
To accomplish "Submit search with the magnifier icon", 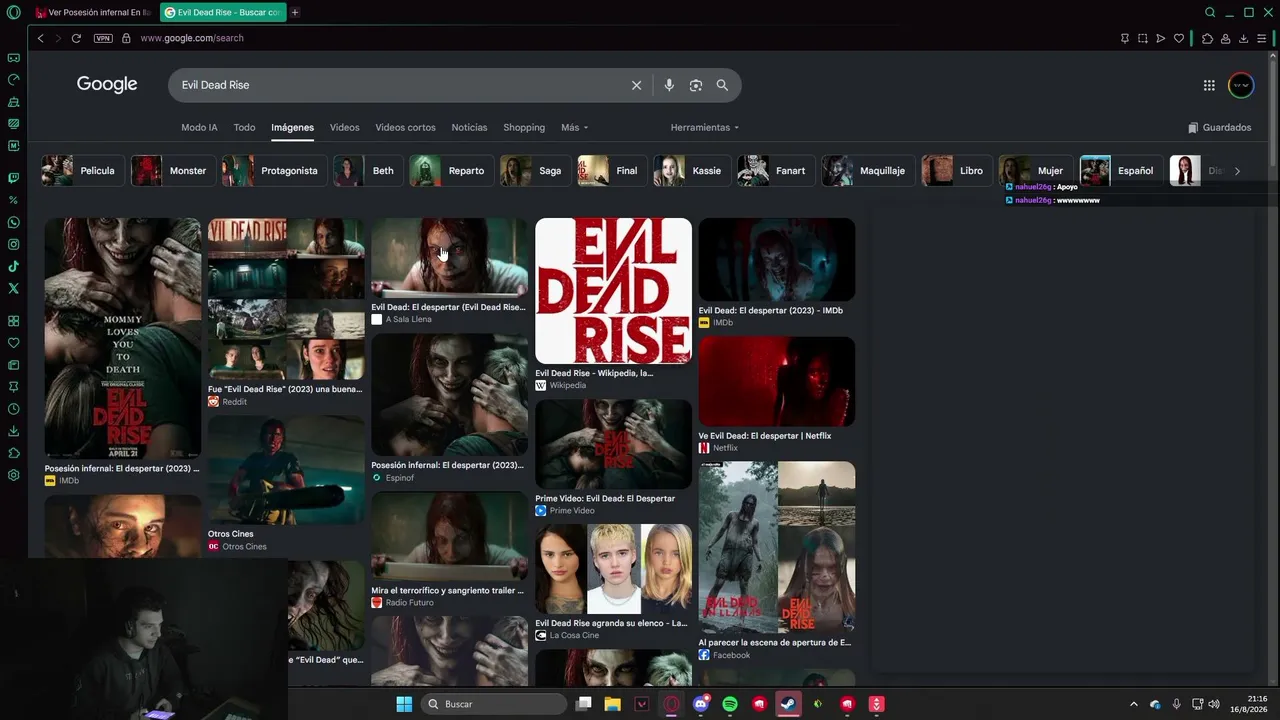I will click(x=722, y=85).
